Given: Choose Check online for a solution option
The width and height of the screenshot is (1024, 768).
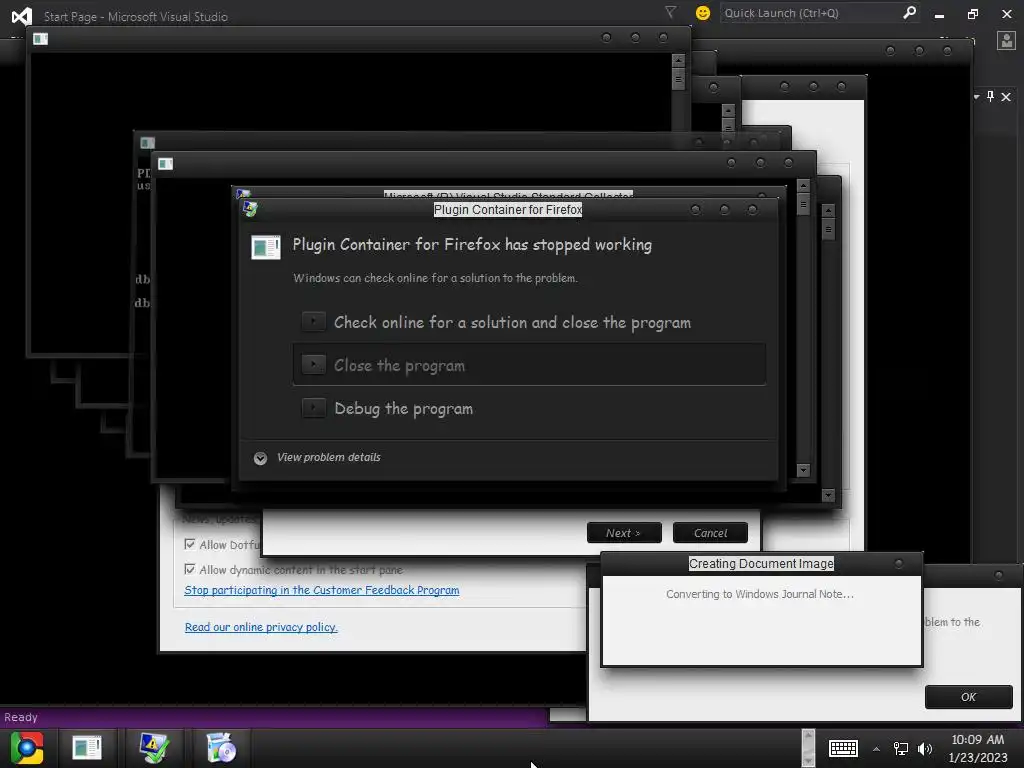Looking at the screenshot, I should pos(529,322).
